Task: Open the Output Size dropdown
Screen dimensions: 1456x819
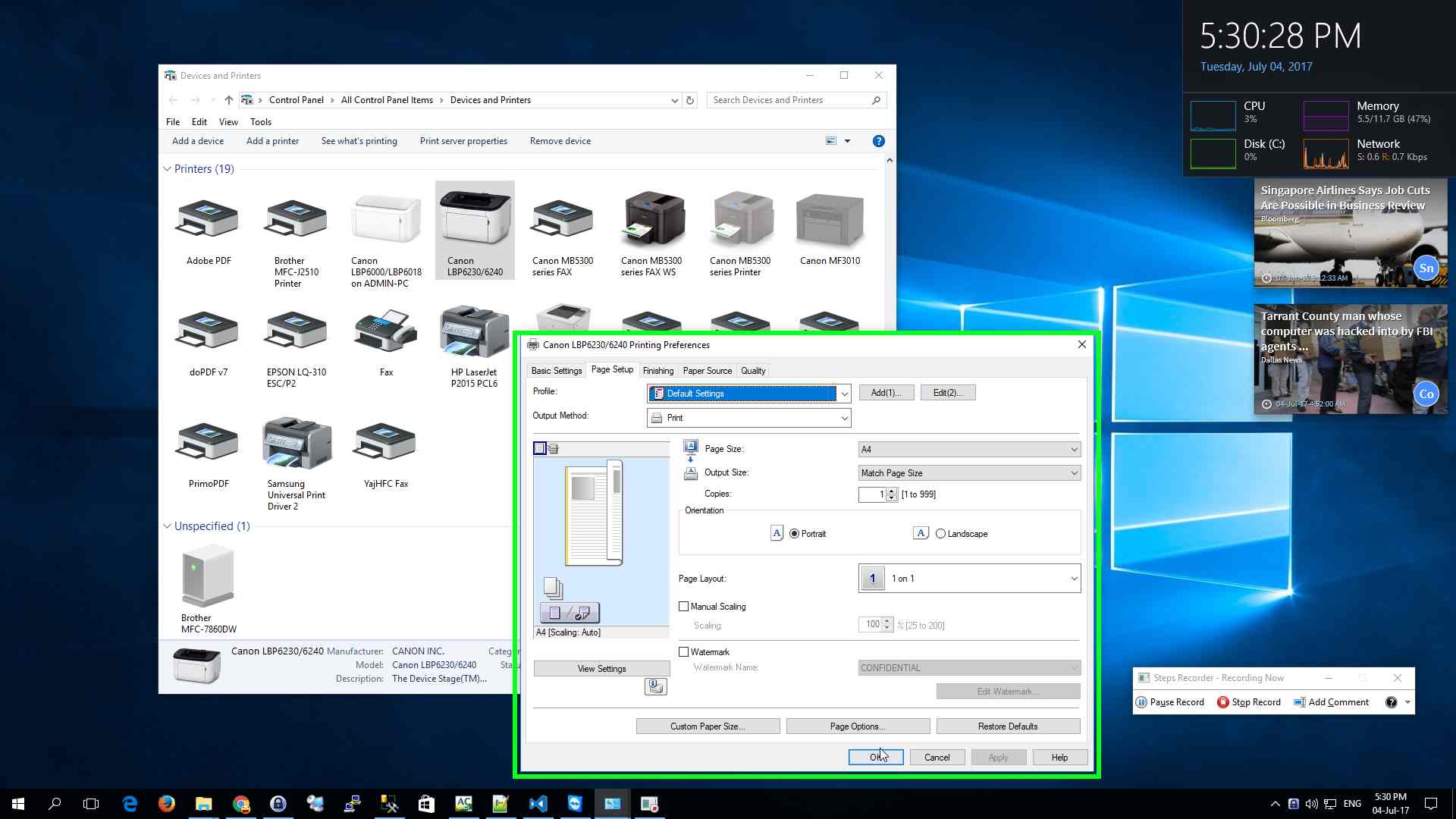Action: click(969, 473)
